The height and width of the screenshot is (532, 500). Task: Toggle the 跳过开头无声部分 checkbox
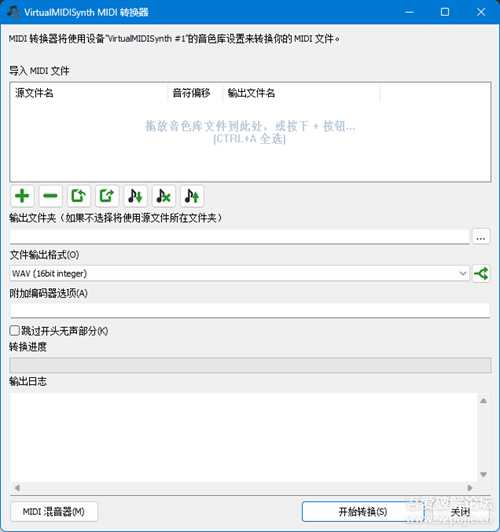15,330
